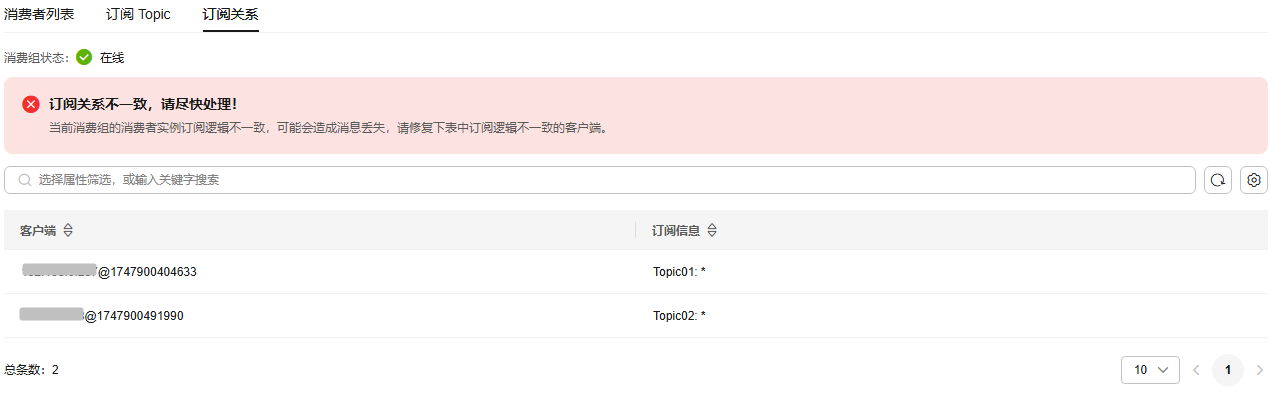The image size is (1273, 393).
Task: Click the magnifier search icon
Action: click(25, 180)
